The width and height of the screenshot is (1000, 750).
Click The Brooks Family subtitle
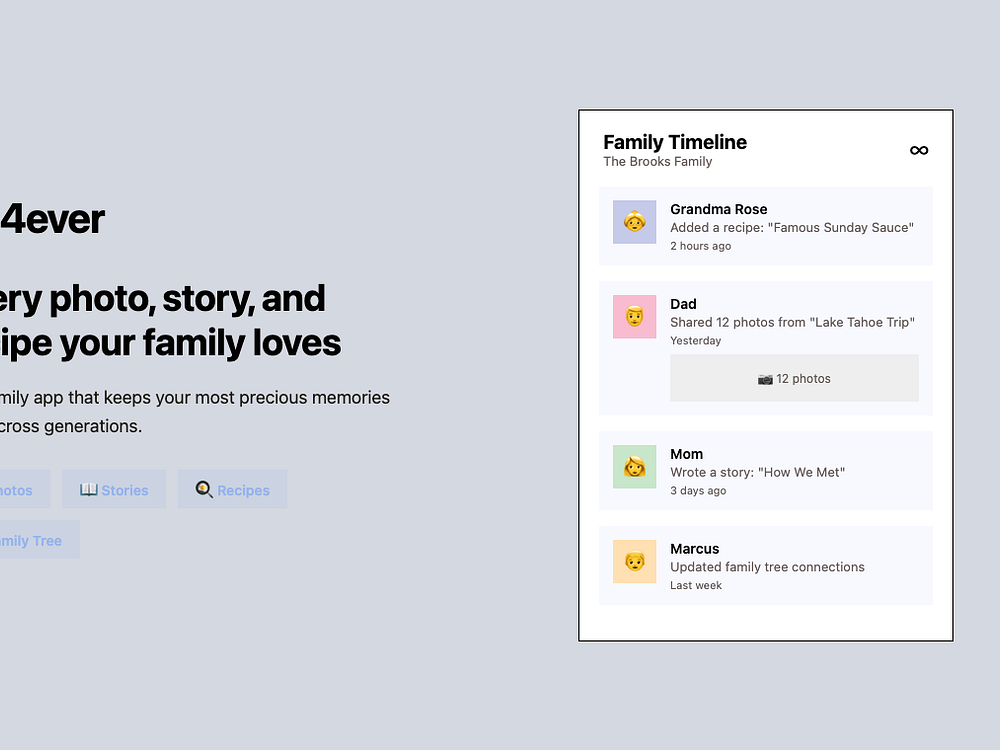(x=658, y=162)
